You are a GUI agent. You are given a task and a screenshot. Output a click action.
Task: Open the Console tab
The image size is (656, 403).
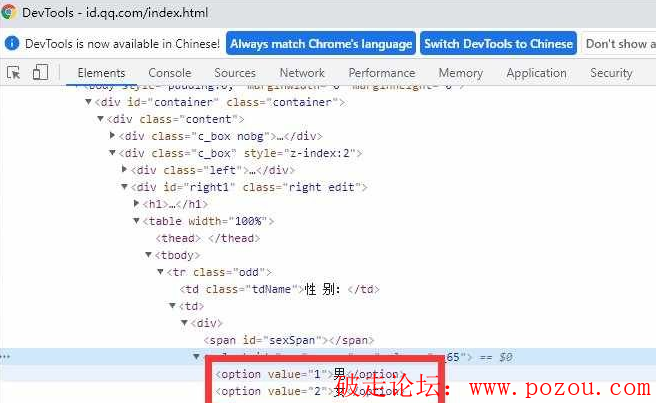click(x=169, y=73)
